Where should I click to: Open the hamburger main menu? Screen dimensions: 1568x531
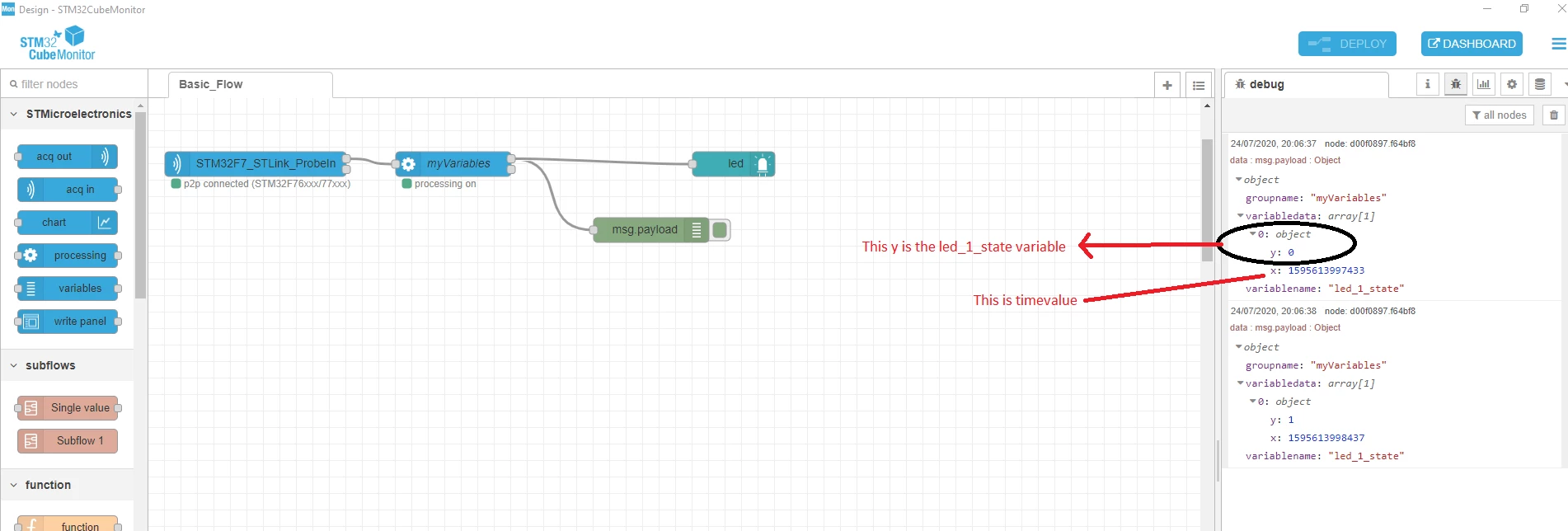(1559, 44)
